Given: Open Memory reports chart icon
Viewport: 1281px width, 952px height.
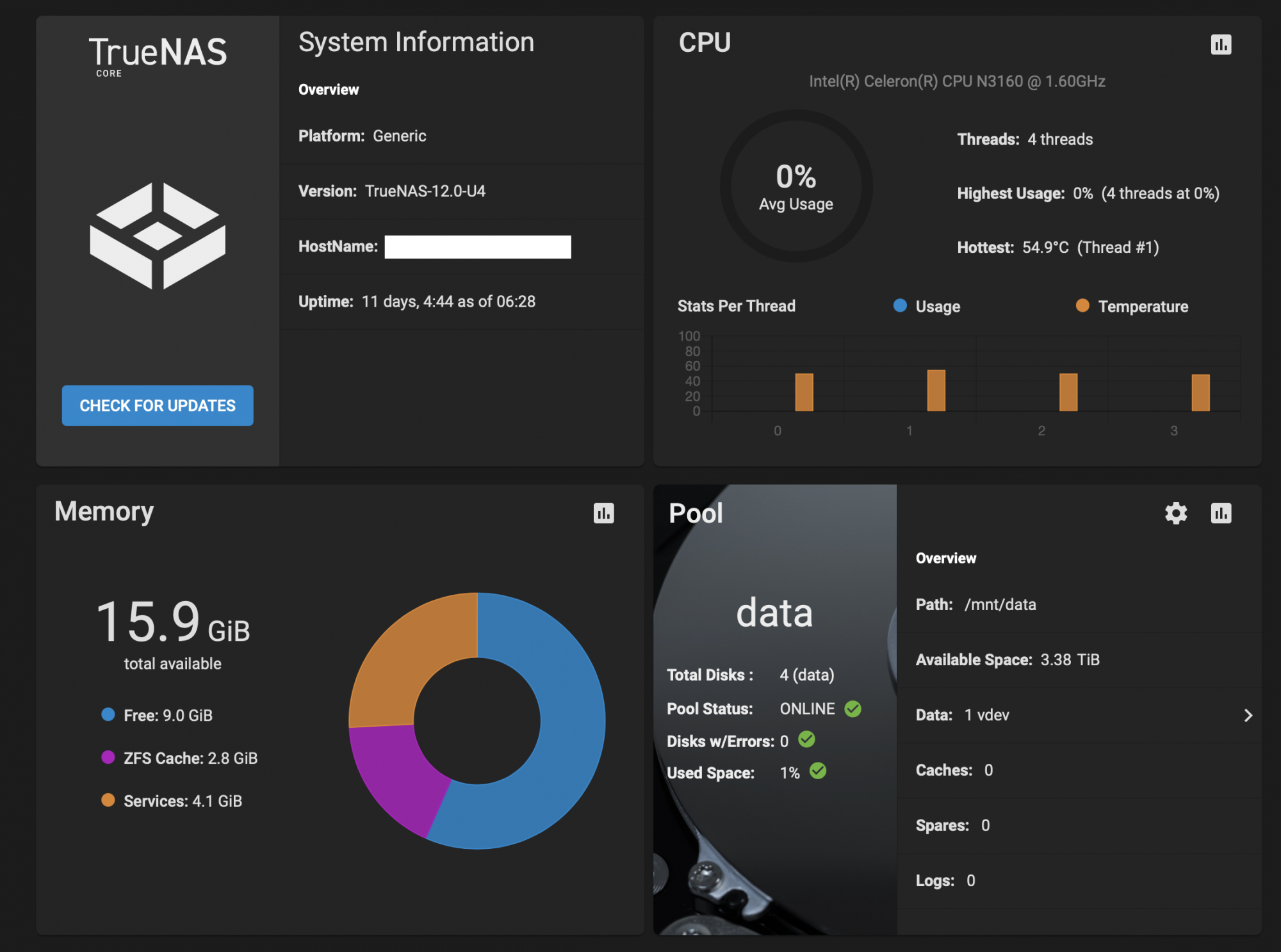Looking at the screenshot, I should [x=603, y=513].
